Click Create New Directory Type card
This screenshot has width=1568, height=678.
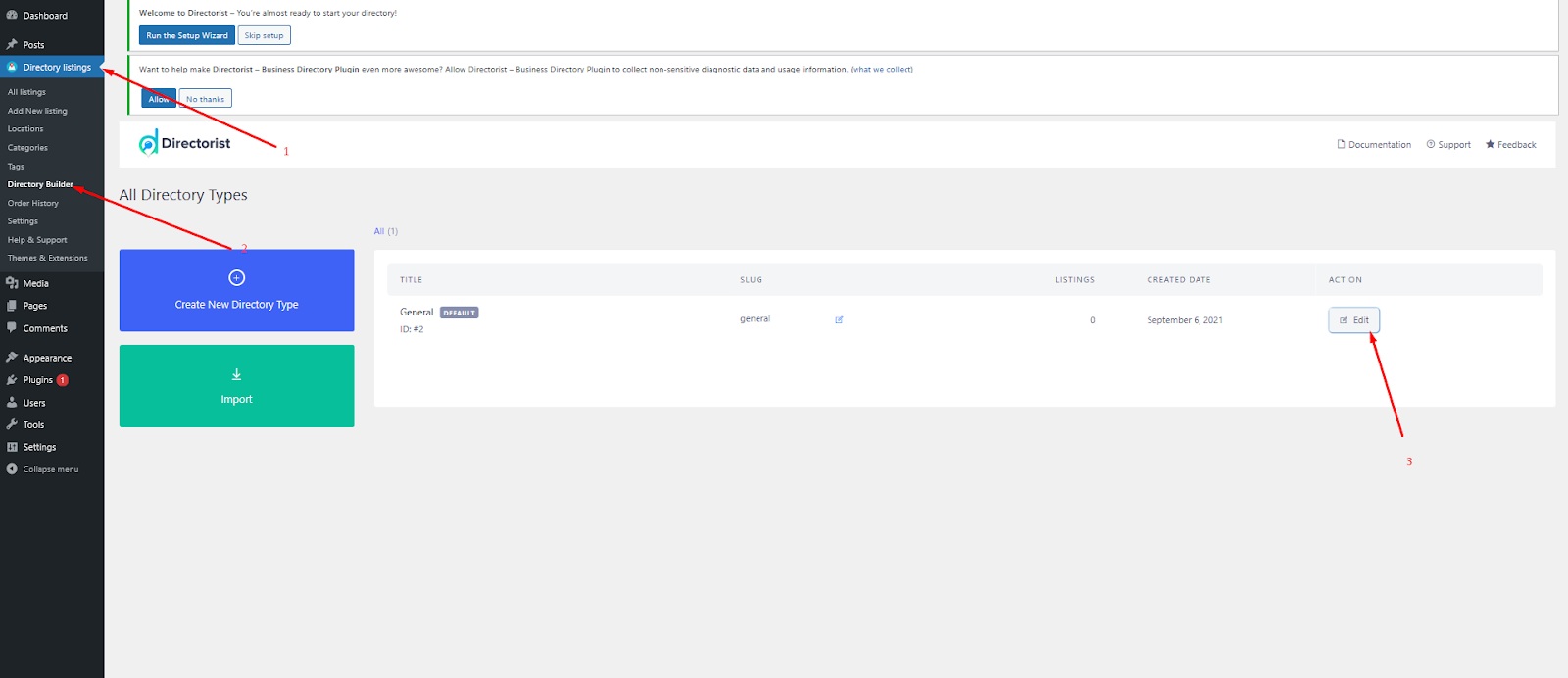[x=236, y=290]
